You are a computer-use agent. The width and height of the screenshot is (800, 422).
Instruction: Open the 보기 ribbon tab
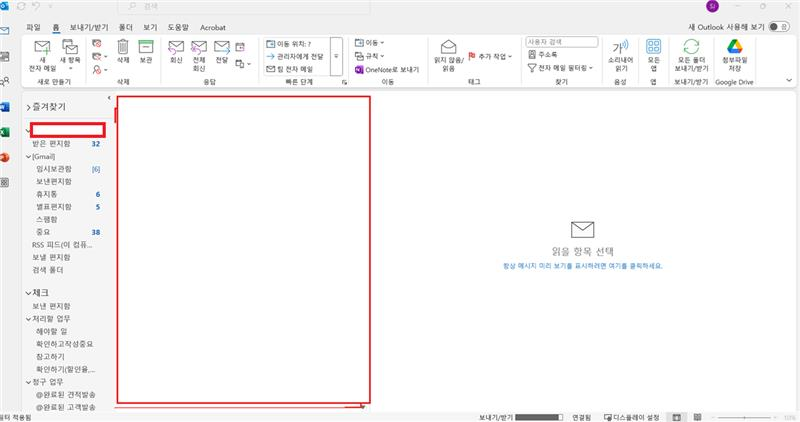coord(150,28)
